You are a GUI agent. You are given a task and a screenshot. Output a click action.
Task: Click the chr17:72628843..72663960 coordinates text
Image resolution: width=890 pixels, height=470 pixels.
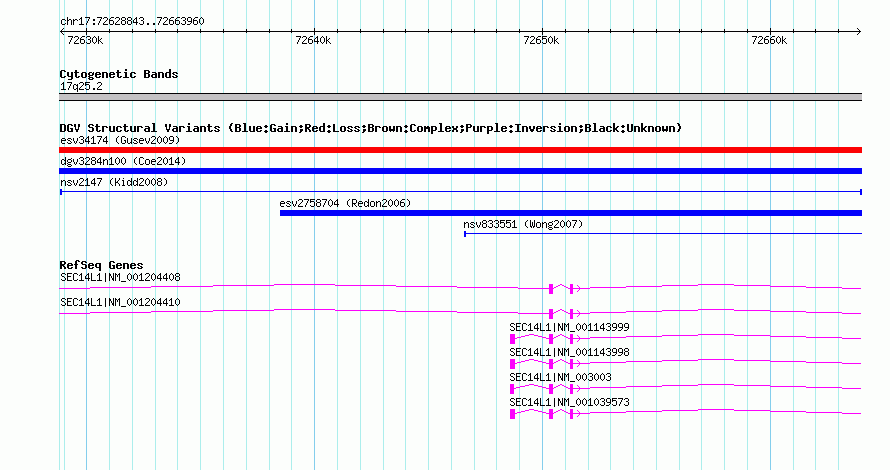(132, 22)
